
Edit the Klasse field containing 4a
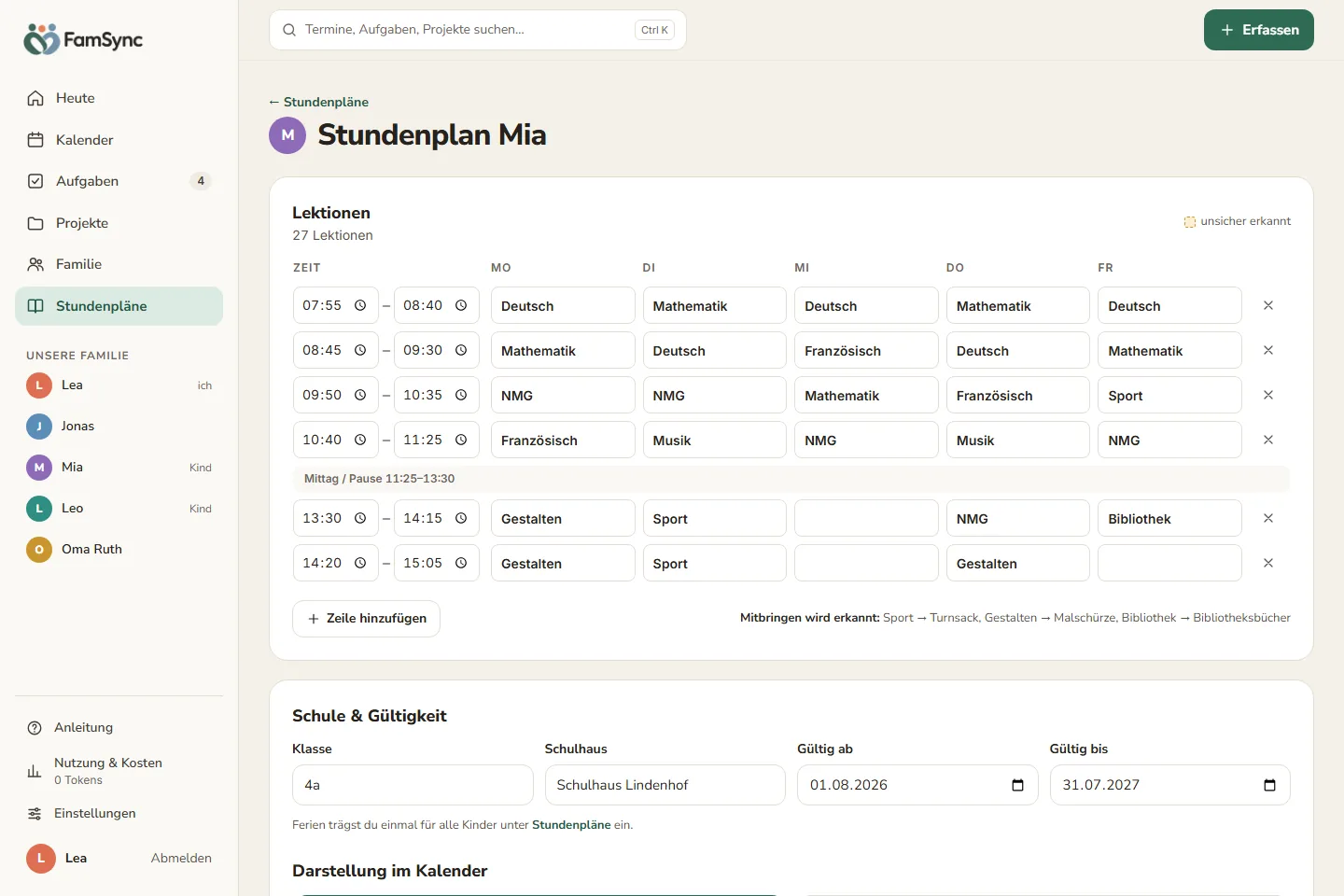[x=413, y=785]
